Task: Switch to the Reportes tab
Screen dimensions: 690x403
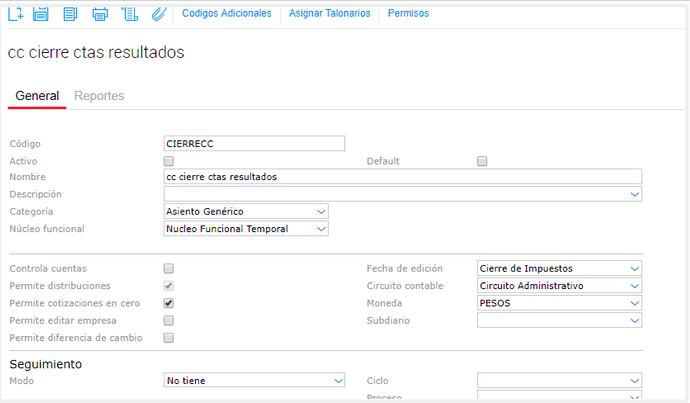Action: click(99, 95)
